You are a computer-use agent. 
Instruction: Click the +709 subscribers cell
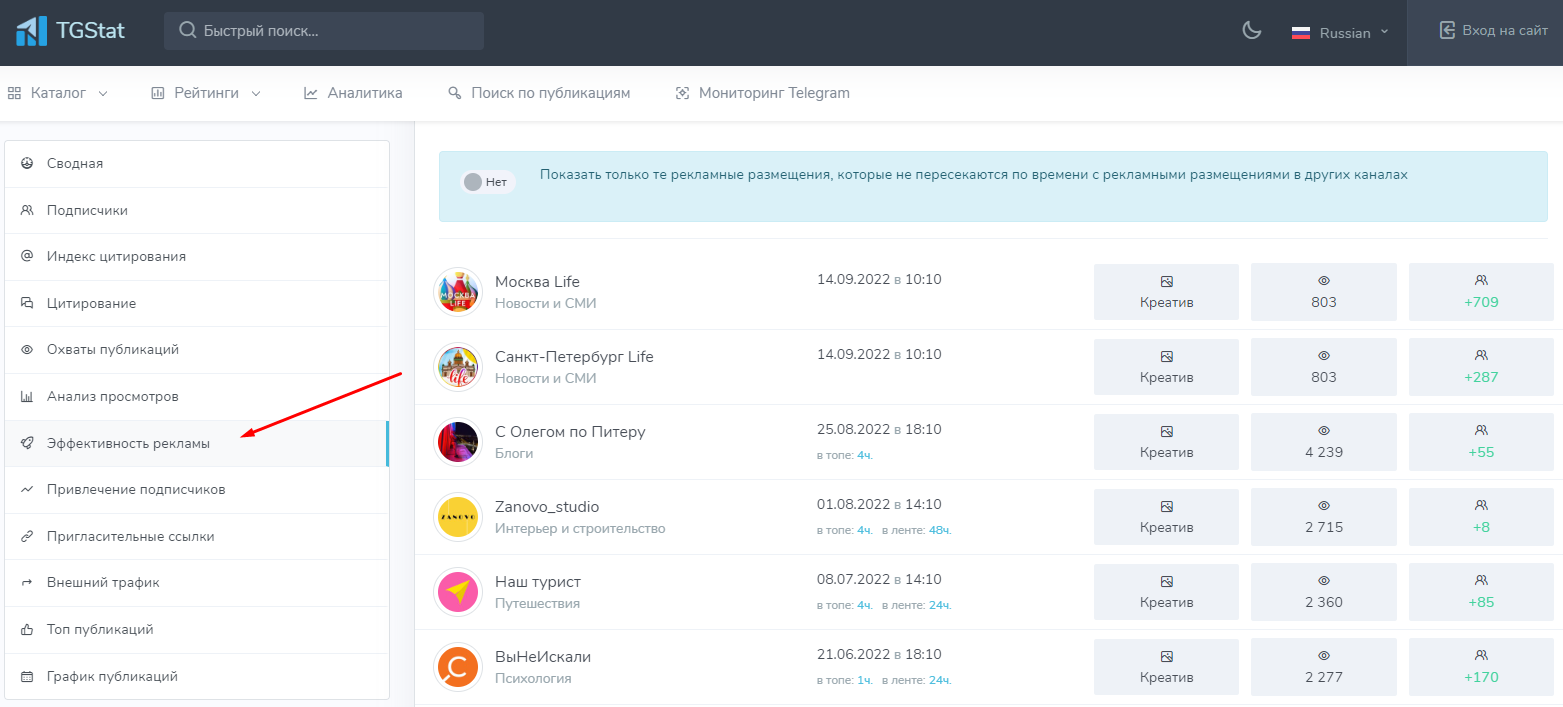pos(1481,292)
